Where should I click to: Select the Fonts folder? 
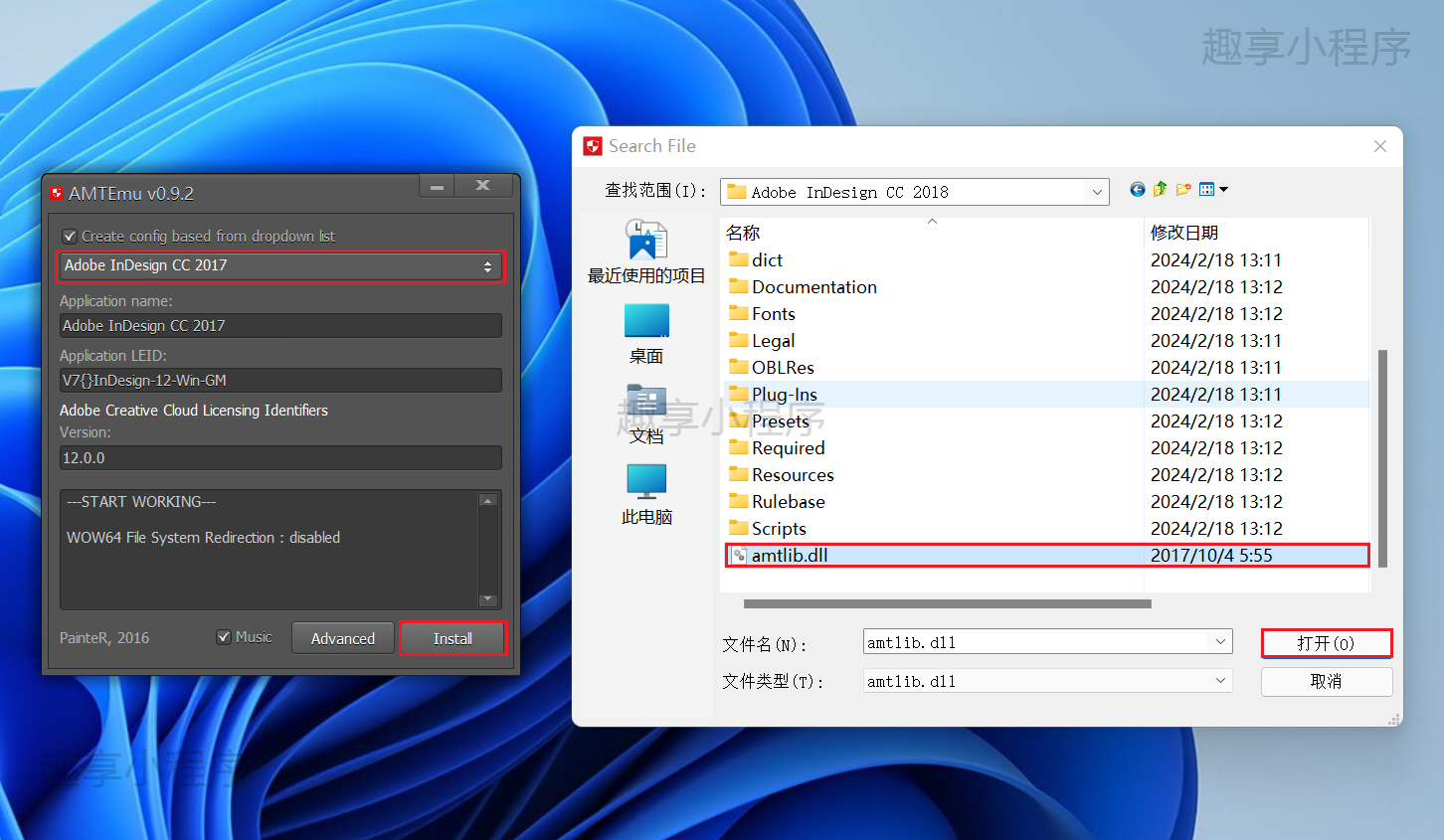coord(762,314)
